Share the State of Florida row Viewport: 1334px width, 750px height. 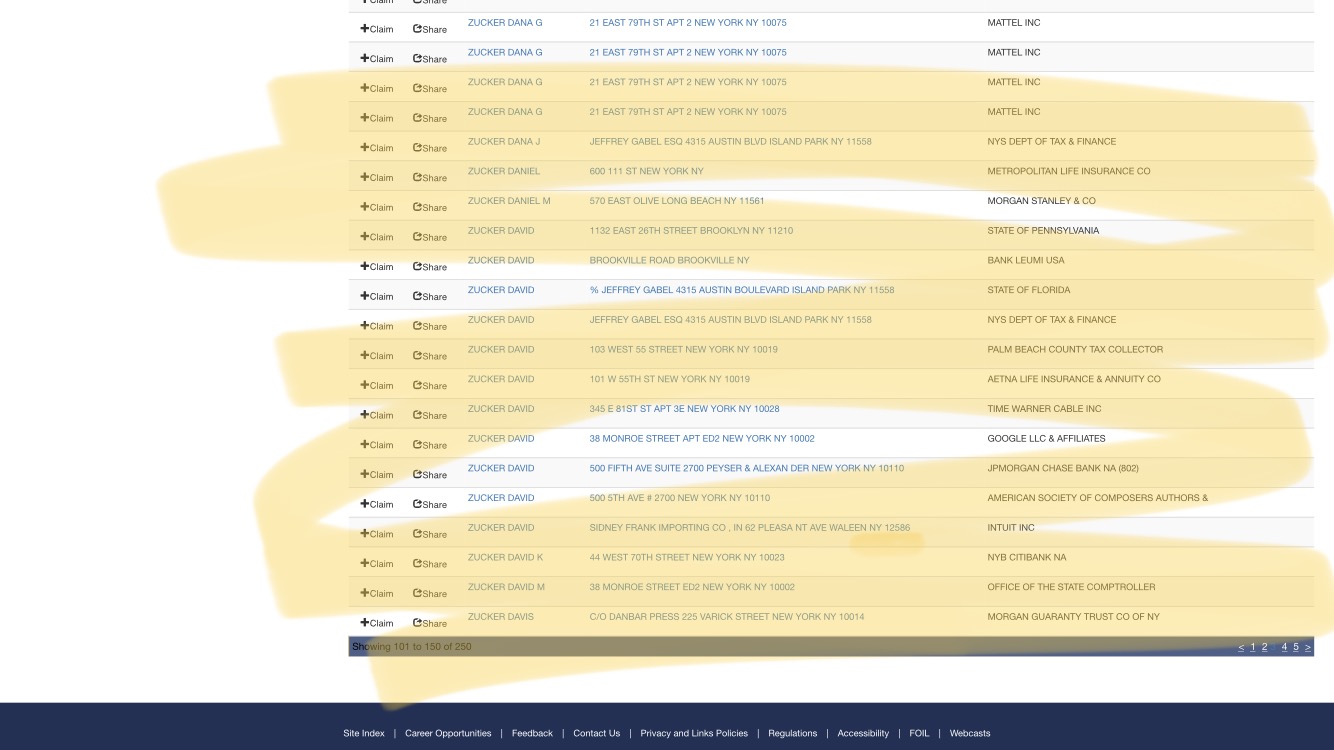coord(430,296)
